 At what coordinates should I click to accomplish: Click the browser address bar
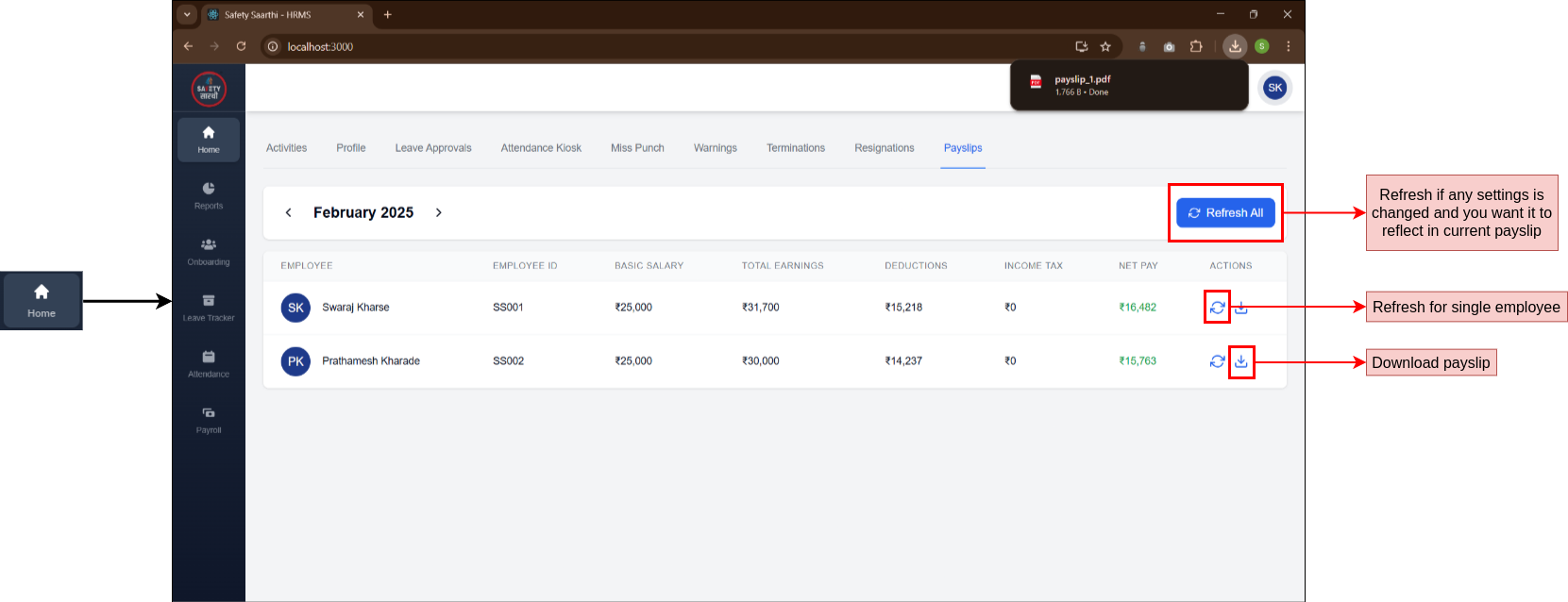click(x=661, y=46)
